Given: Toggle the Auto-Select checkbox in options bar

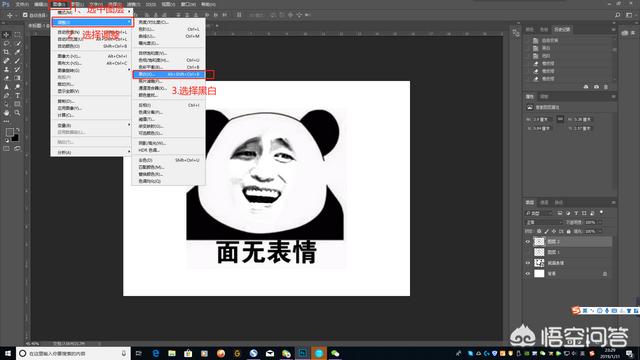Looking at the screenshot, I should pyautogui.click(x=25, y=15).
